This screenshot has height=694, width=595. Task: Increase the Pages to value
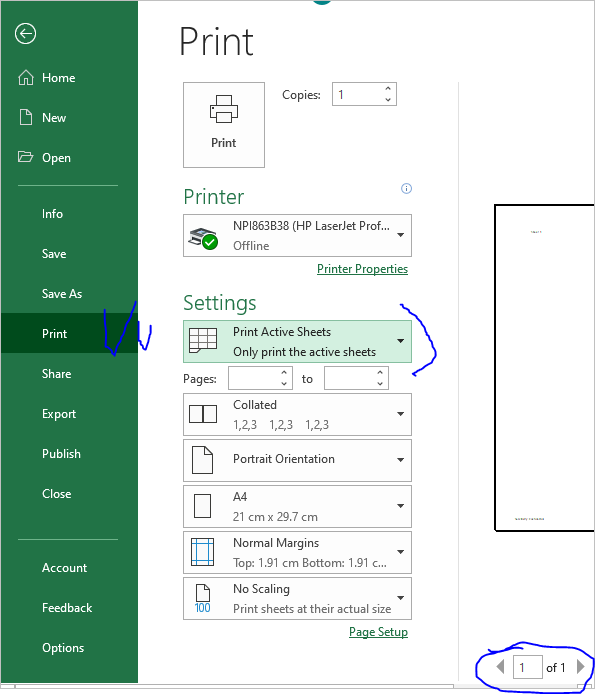point(380,373)
